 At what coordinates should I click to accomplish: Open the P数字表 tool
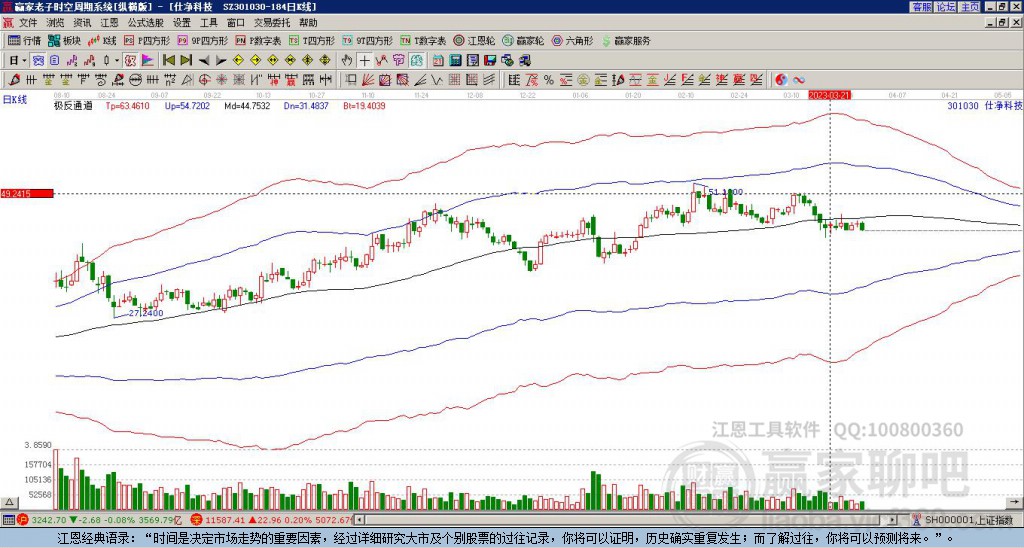coord(258,40)
